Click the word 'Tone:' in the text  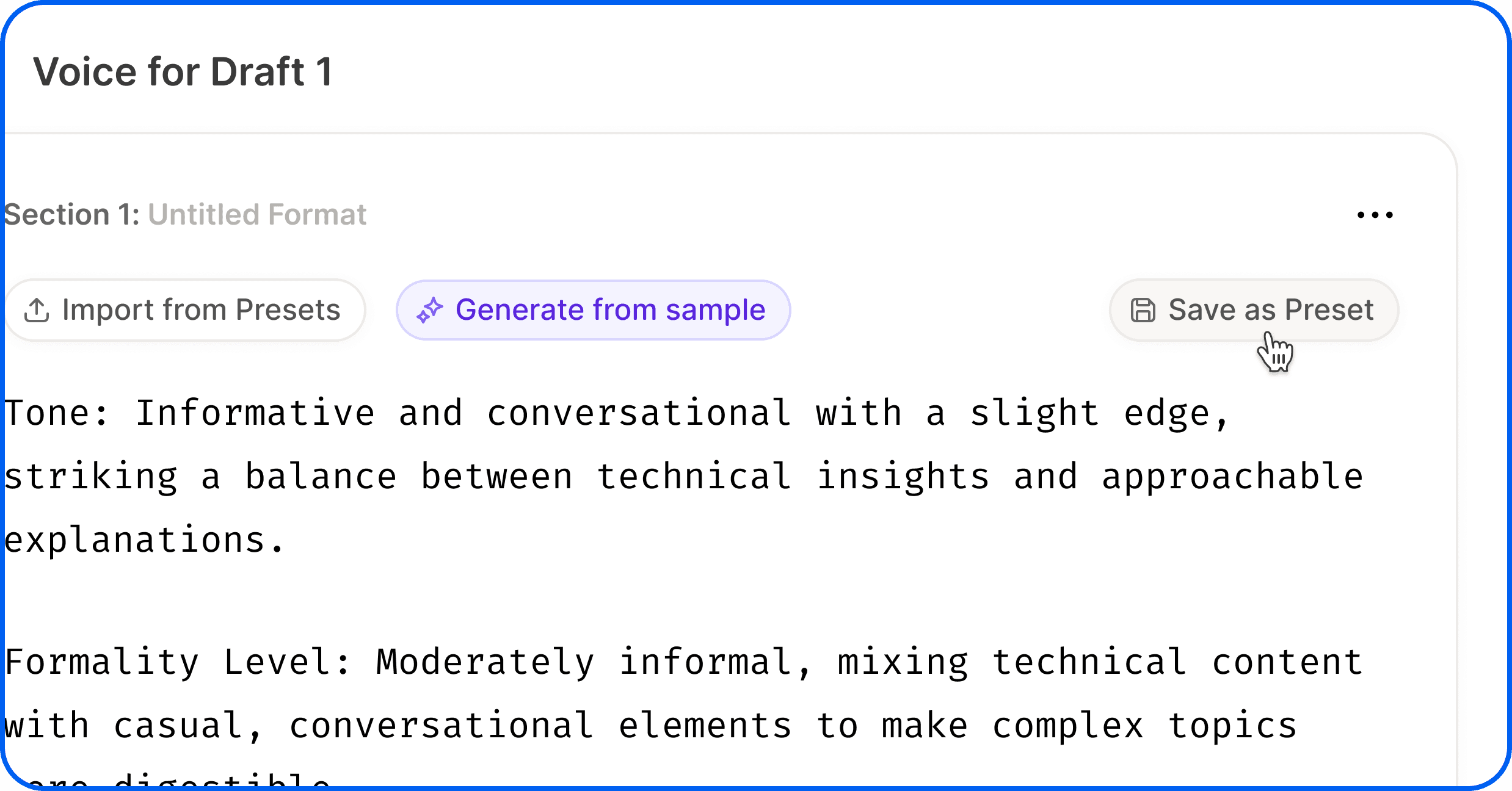[x=56, y=414]
